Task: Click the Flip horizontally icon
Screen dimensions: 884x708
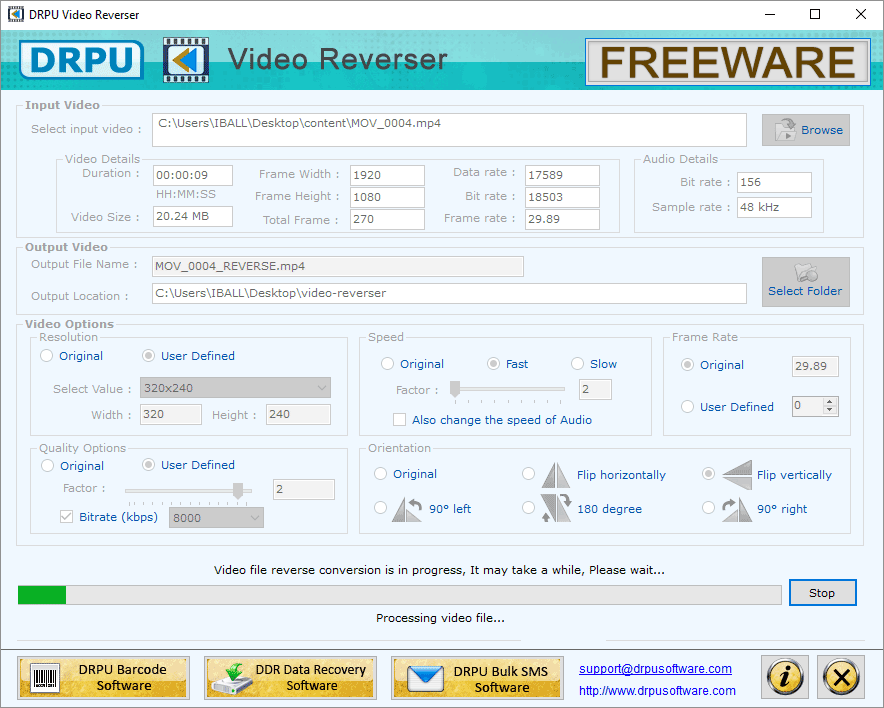Action: [556, 475]
